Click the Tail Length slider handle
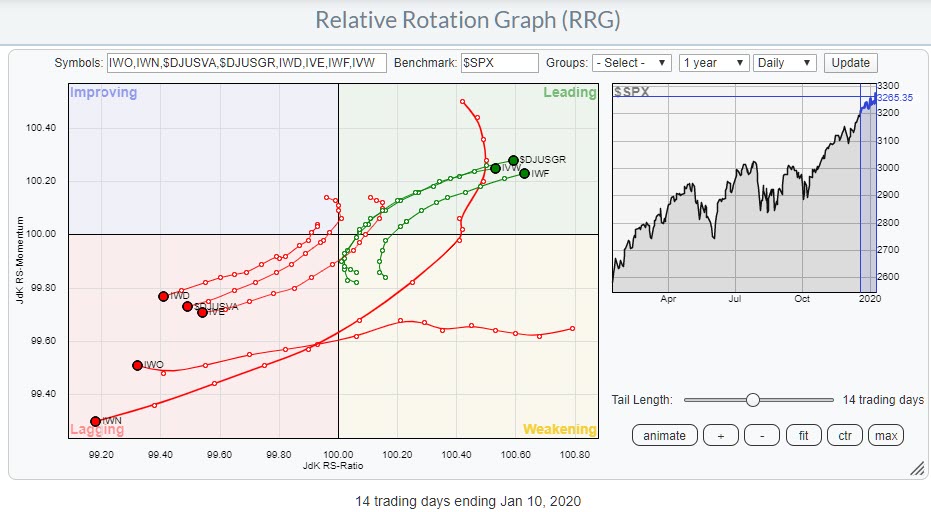931x512 pixels. pos(752,400)
